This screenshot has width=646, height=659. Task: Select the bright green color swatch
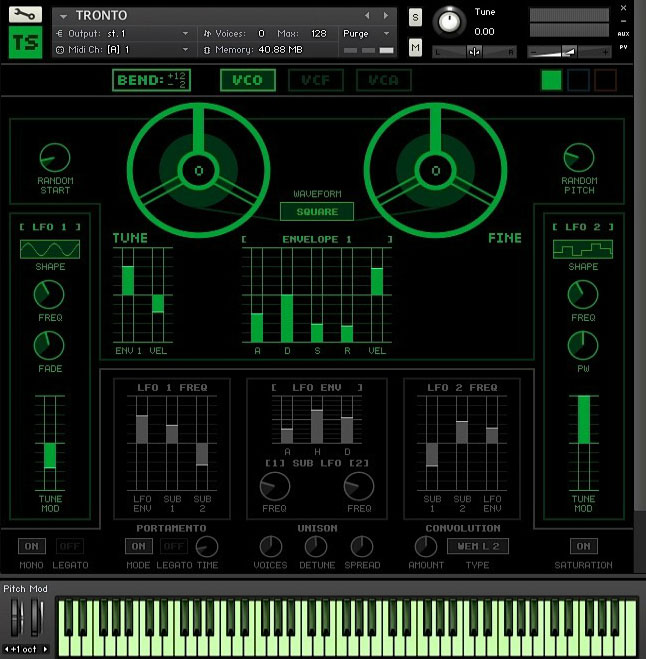tap(551, 81)
